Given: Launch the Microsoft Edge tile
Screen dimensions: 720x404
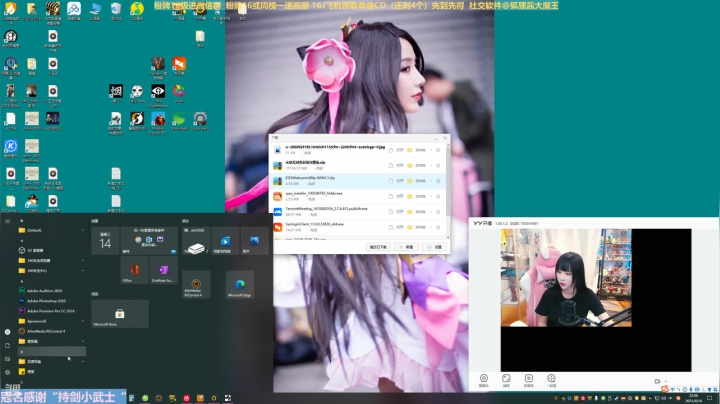Looking at the screenshot, I should click(240, 285).
